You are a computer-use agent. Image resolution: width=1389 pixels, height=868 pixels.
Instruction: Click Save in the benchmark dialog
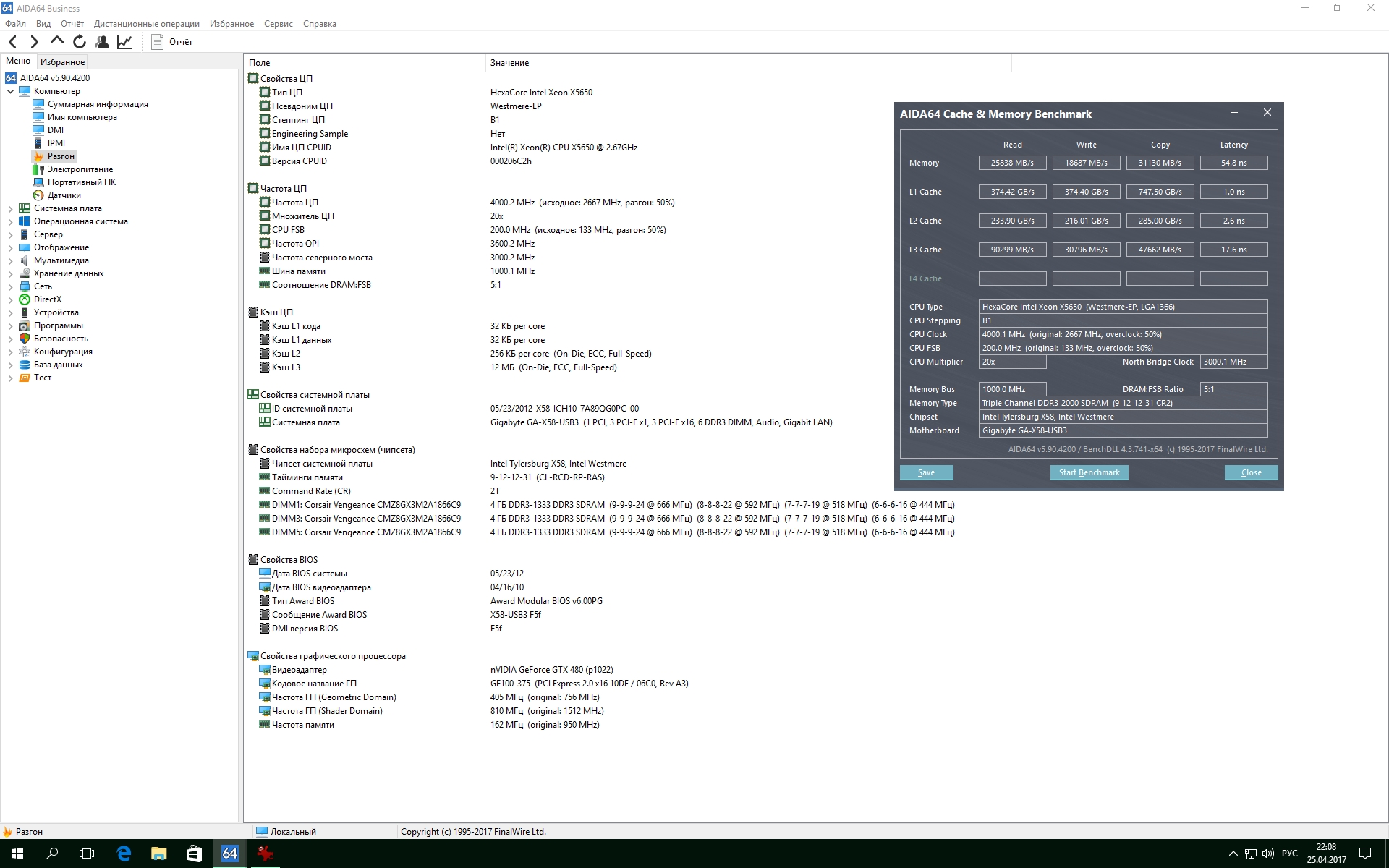[x=926, y=472]
